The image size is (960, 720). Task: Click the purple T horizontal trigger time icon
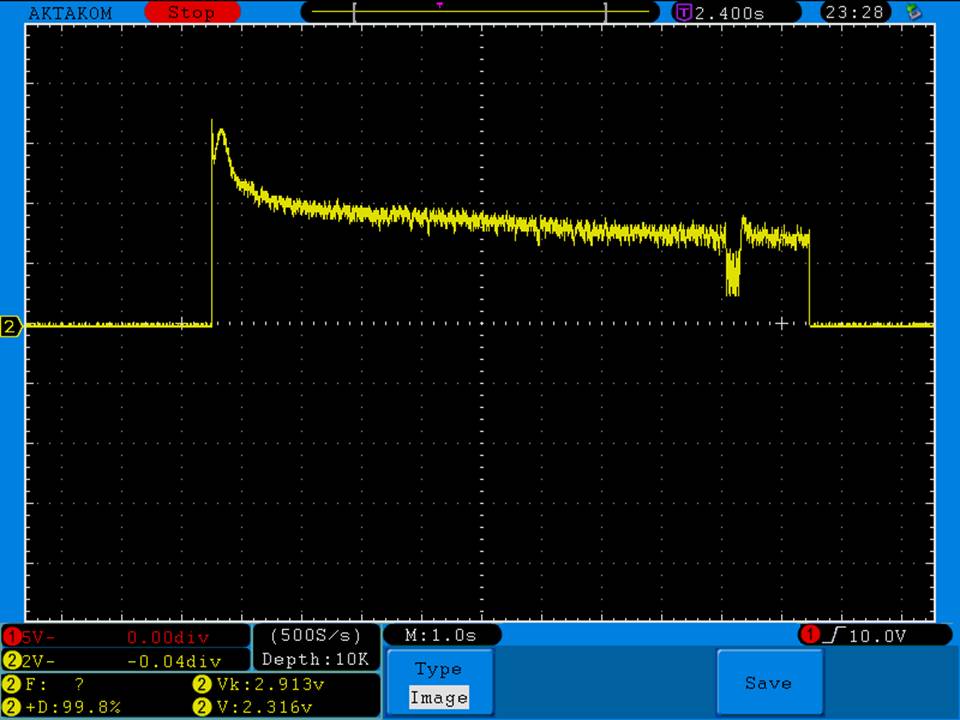(684, 13)
